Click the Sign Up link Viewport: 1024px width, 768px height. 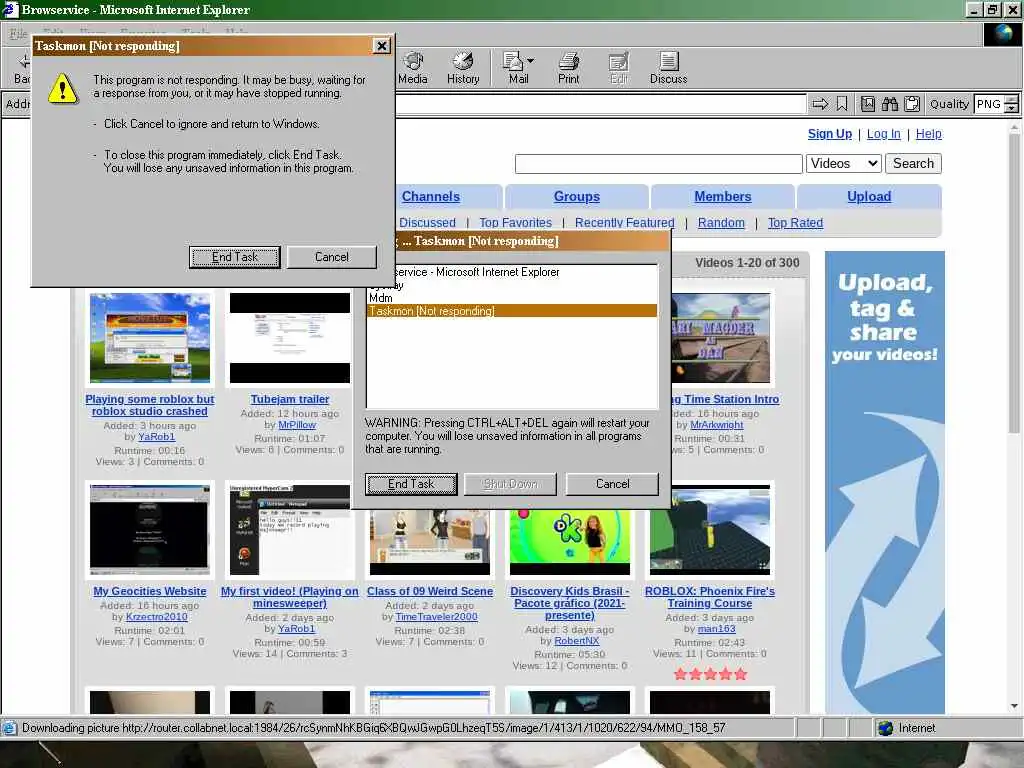pos(829,134)
